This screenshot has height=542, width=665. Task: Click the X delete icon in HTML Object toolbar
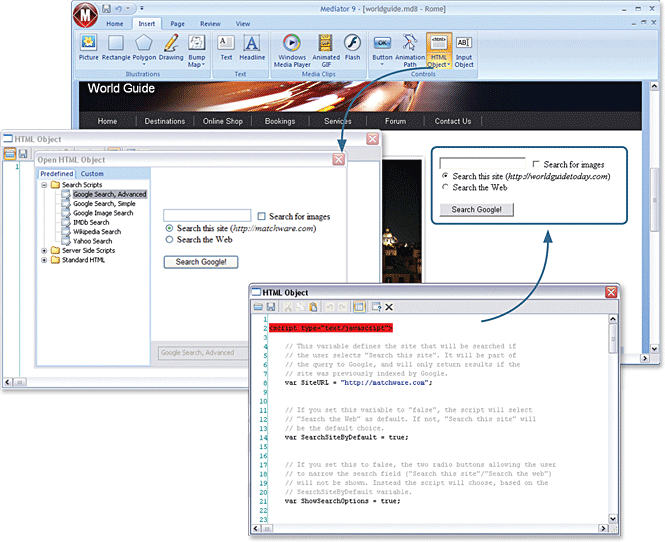pyautogui.click(x=389, y=307)
